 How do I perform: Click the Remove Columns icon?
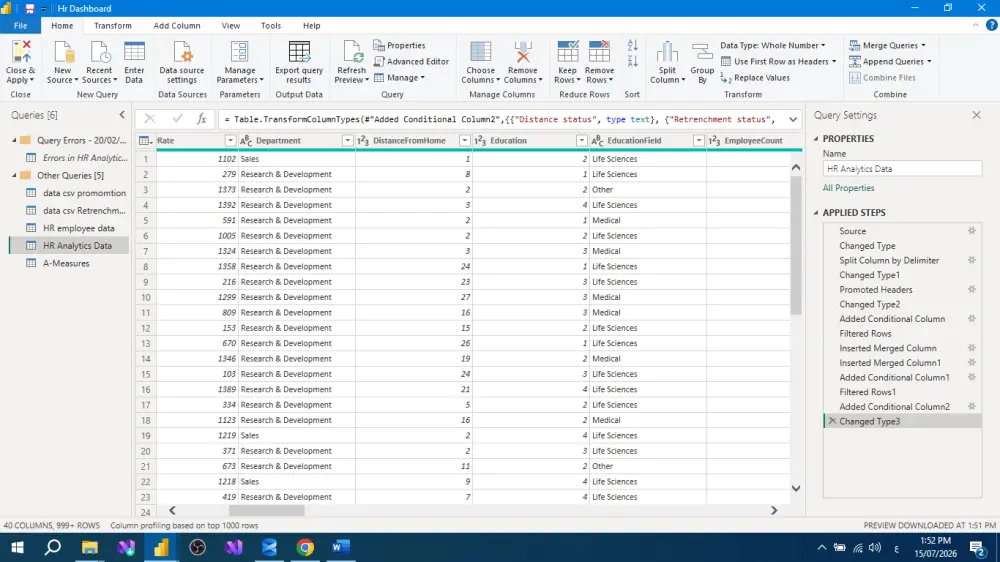point(523,52)
